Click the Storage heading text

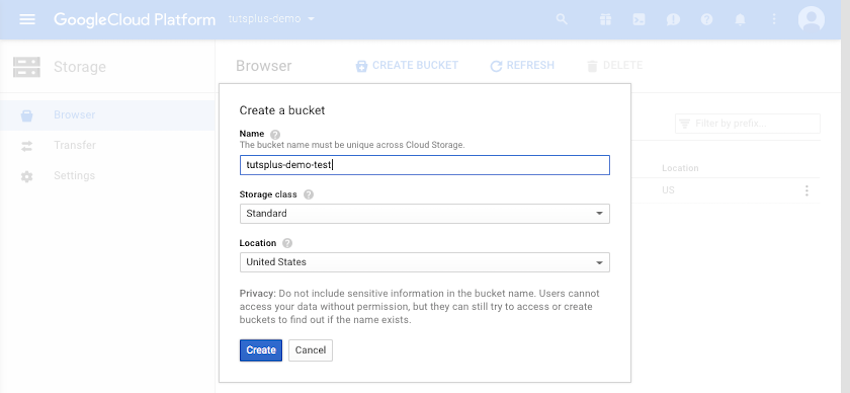pos(80,67)
